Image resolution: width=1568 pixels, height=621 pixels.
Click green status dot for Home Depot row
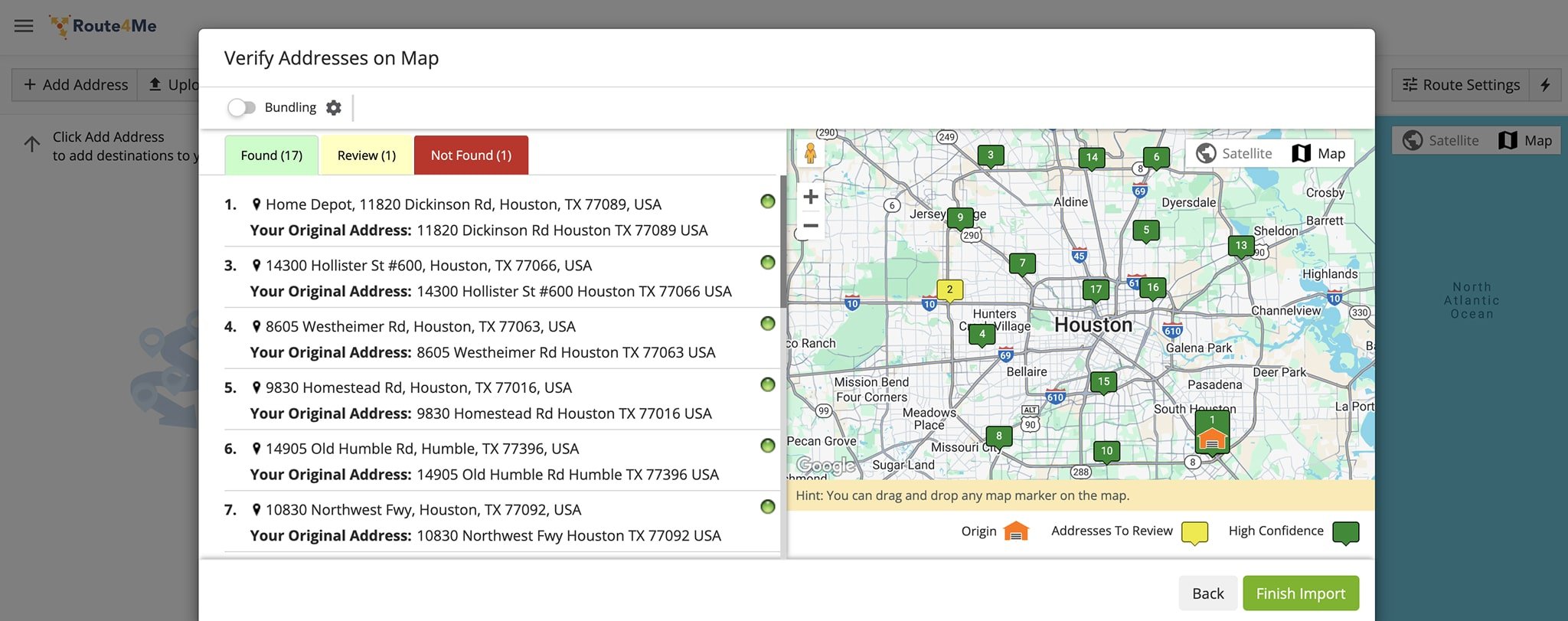tap(767, 201)
